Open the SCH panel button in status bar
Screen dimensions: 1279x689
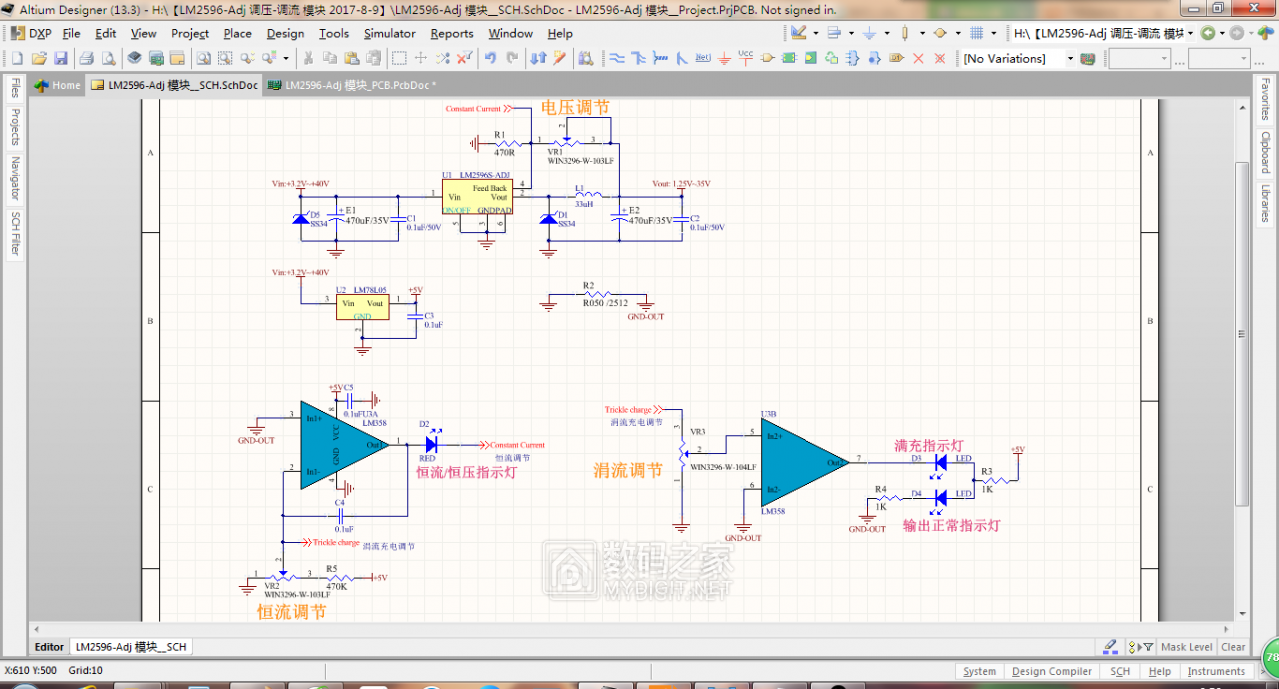click(1120, 671)
